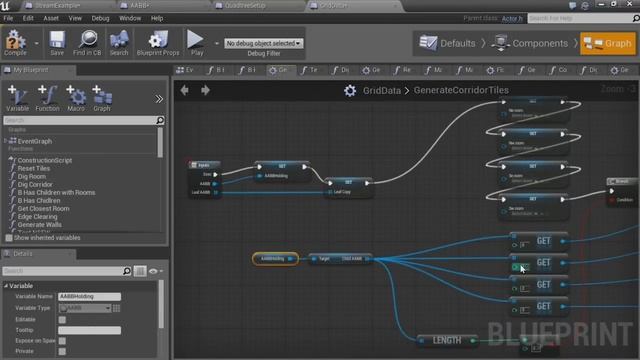Select the Generate Walls function

[x=39, y=225]
